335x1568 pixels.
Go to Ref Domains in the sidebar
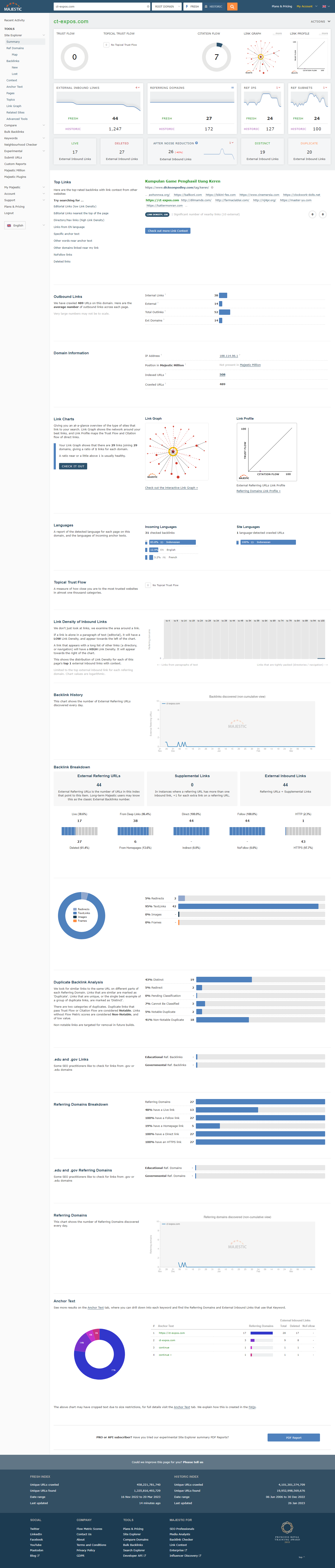15,48
